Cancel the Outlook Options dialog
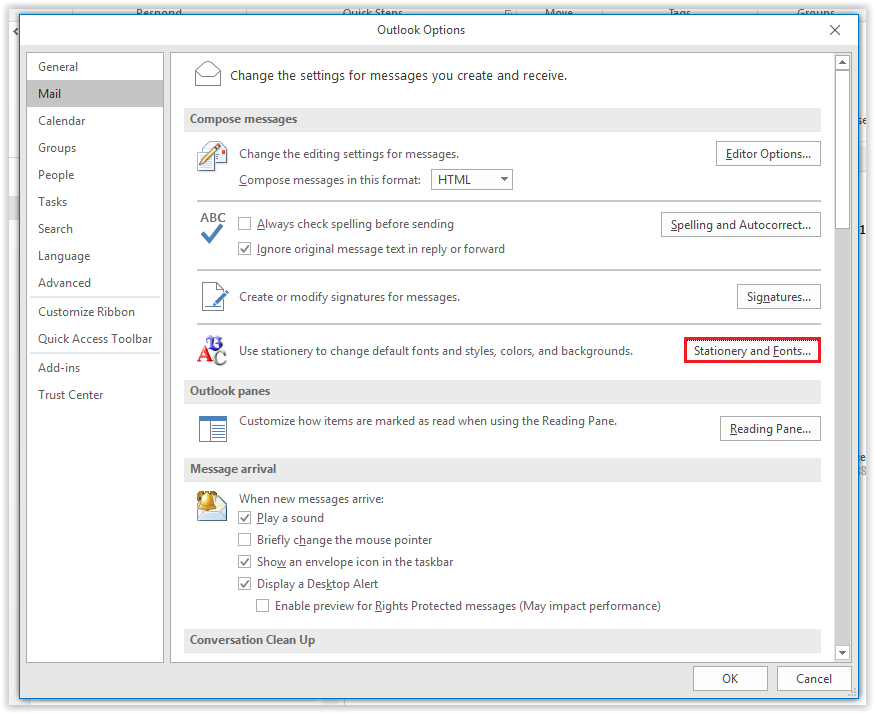Image resolution: width=874 pixels, height=713 pixels. [x=814, y=678]
